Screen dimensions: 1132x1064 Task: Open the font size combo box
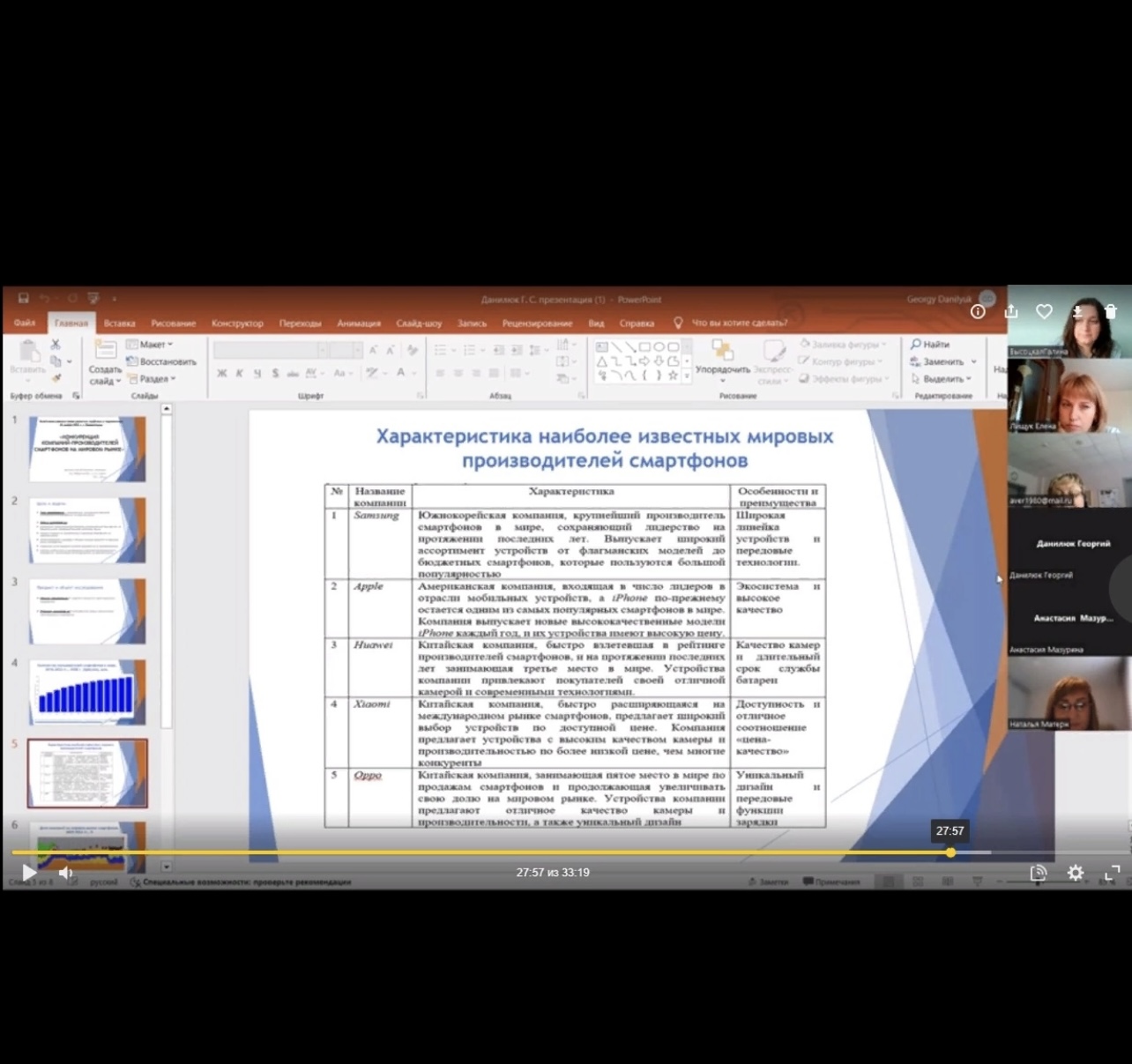(x=346, y=350)
